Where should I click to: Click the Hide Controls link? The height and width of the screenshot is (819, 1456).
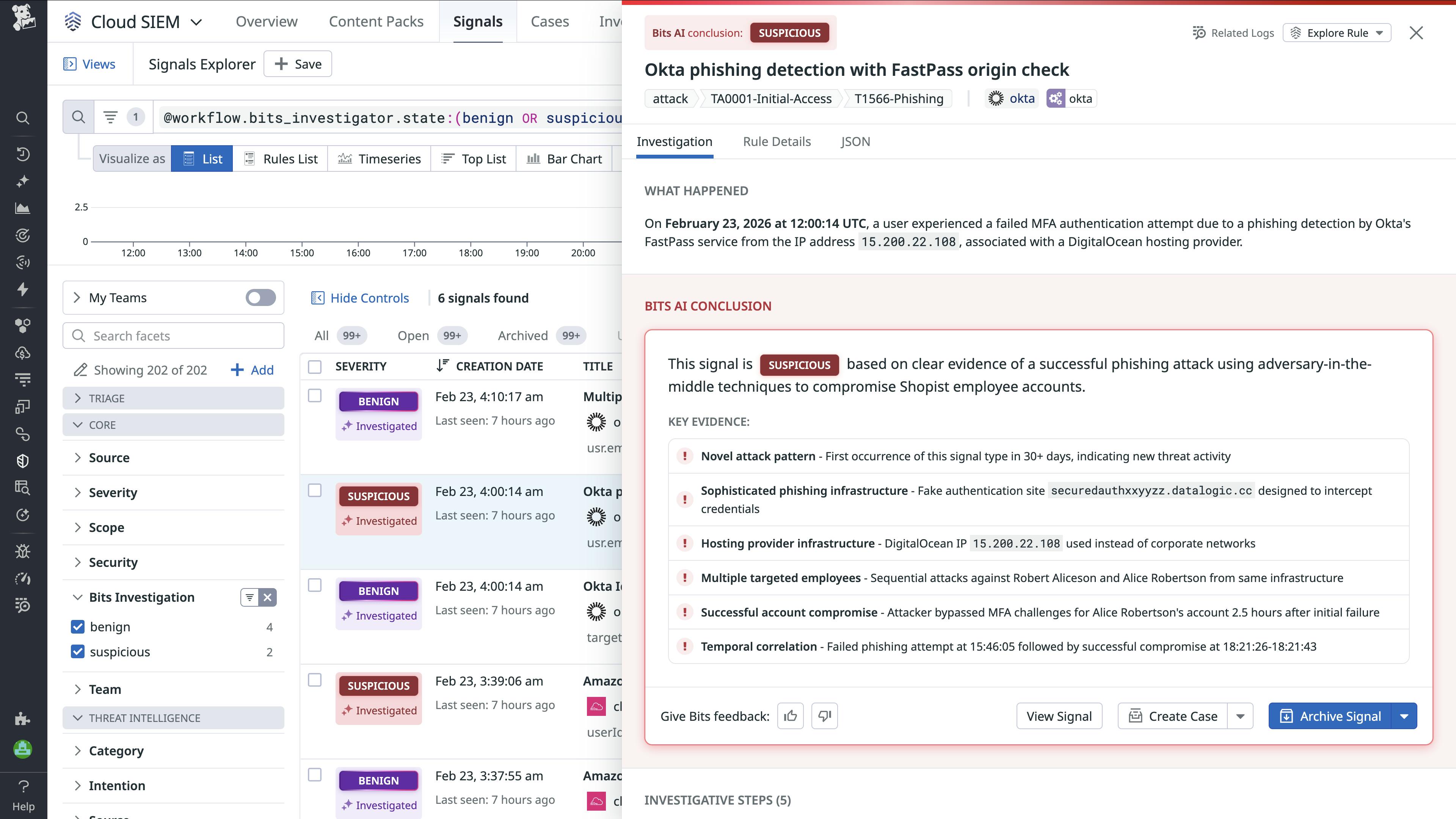(x=360, y=298)
